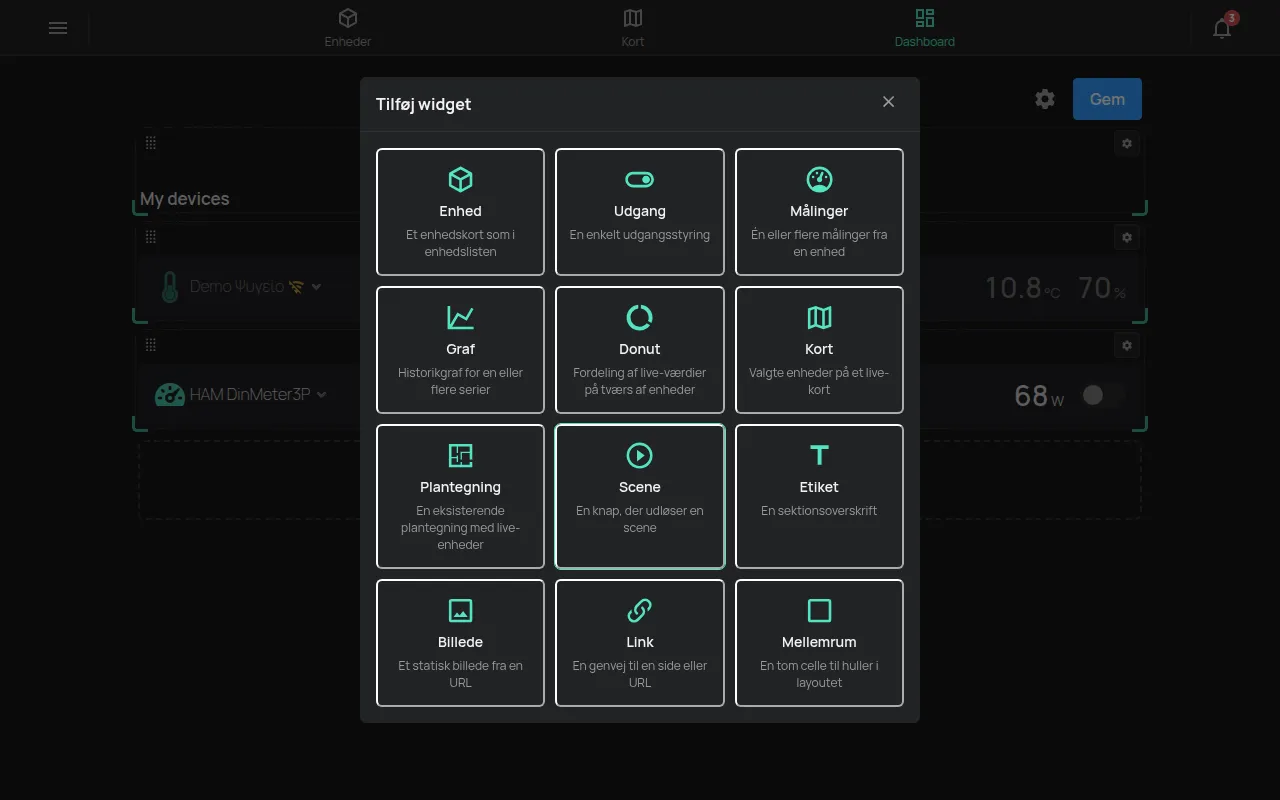Choose the Plantegning floor plan widget
Viewport: 1280px width, 800px height.
460,496
